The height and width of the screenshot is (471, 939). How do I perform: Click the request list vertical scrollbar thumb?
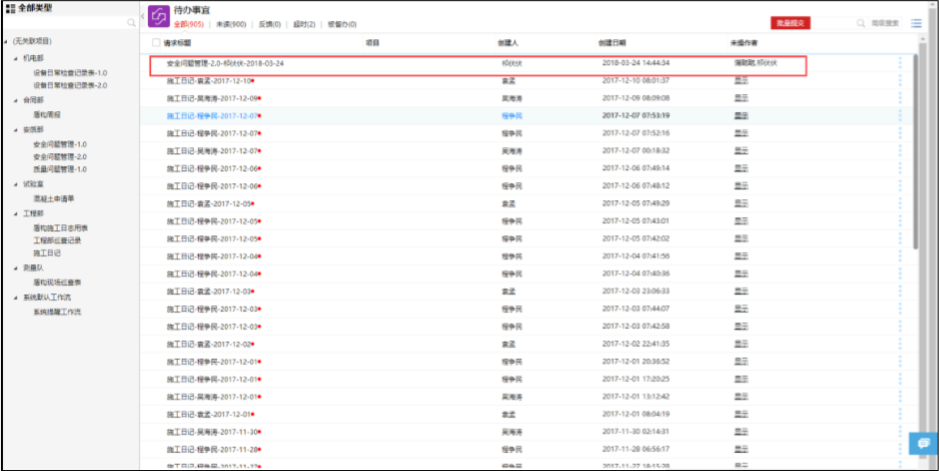tap(916, 151)
